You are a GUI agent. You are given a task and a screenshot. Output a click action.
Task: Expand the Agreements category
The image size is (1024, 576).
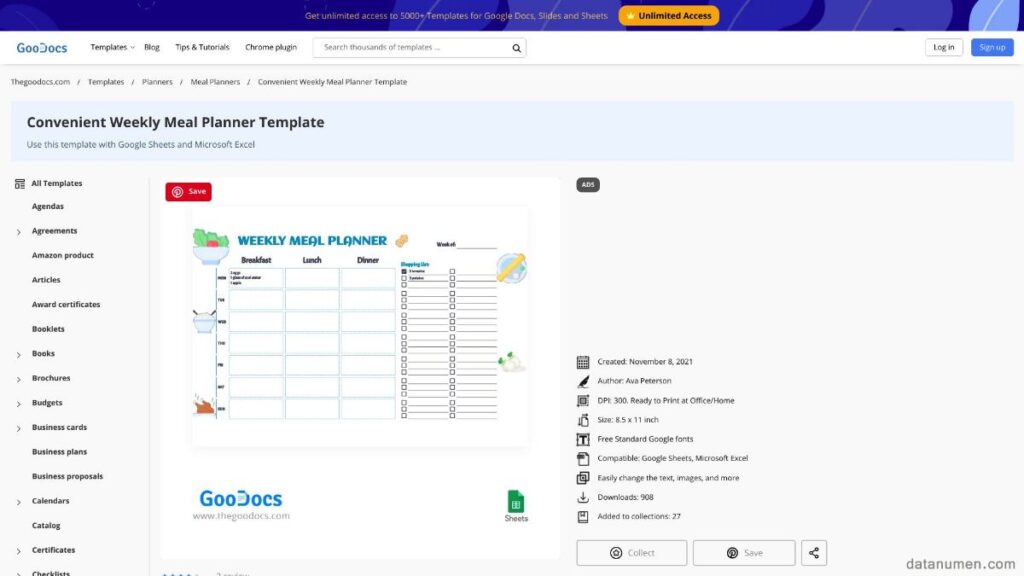(19, 232)
